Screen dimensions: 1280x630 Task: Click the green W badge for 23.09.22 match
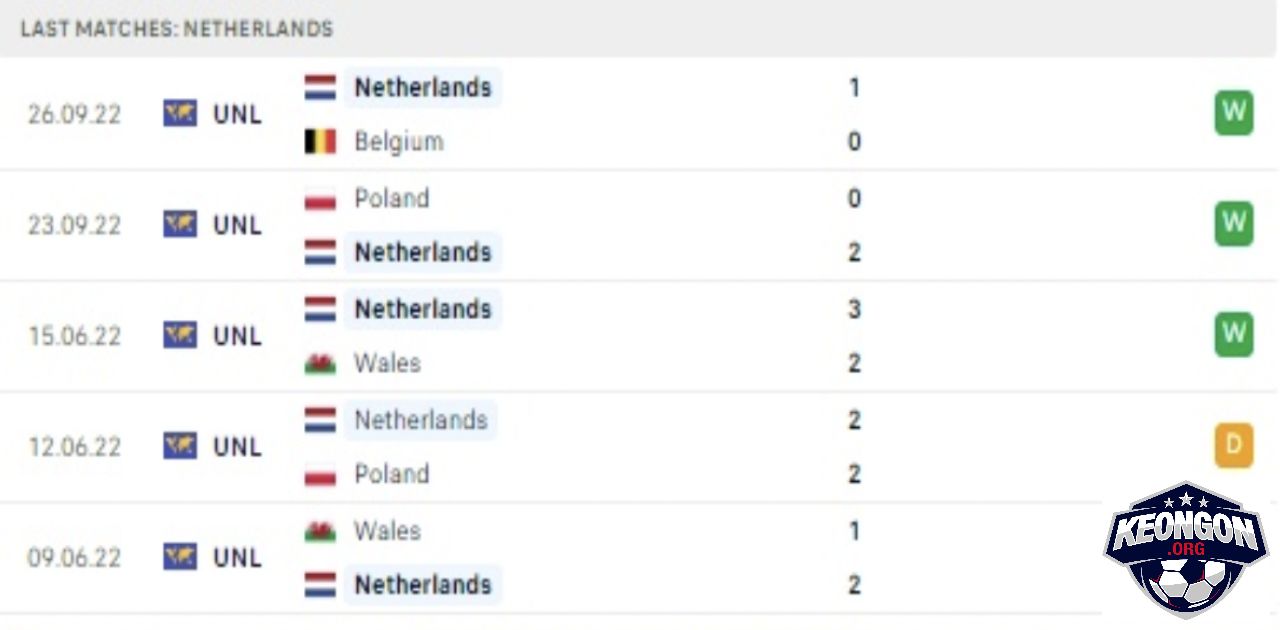1234,224
